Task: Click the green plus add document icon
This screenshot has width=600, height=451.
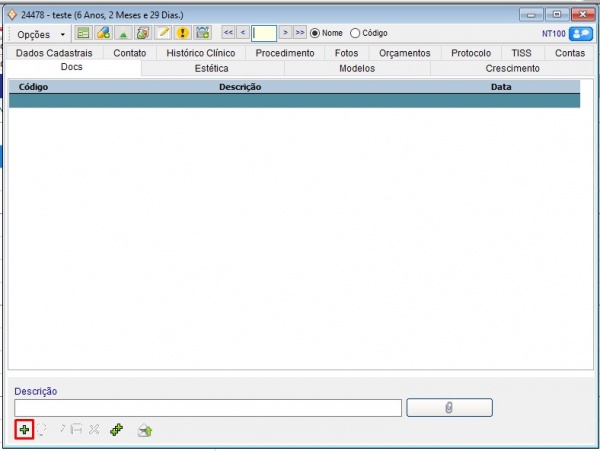Action: coord(24,429)
